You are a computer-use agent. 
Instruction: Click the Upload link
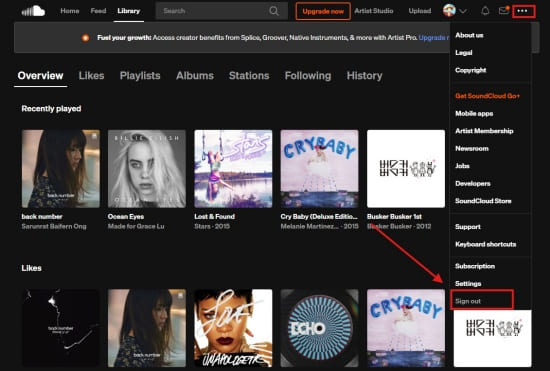[x=420, y=11]
